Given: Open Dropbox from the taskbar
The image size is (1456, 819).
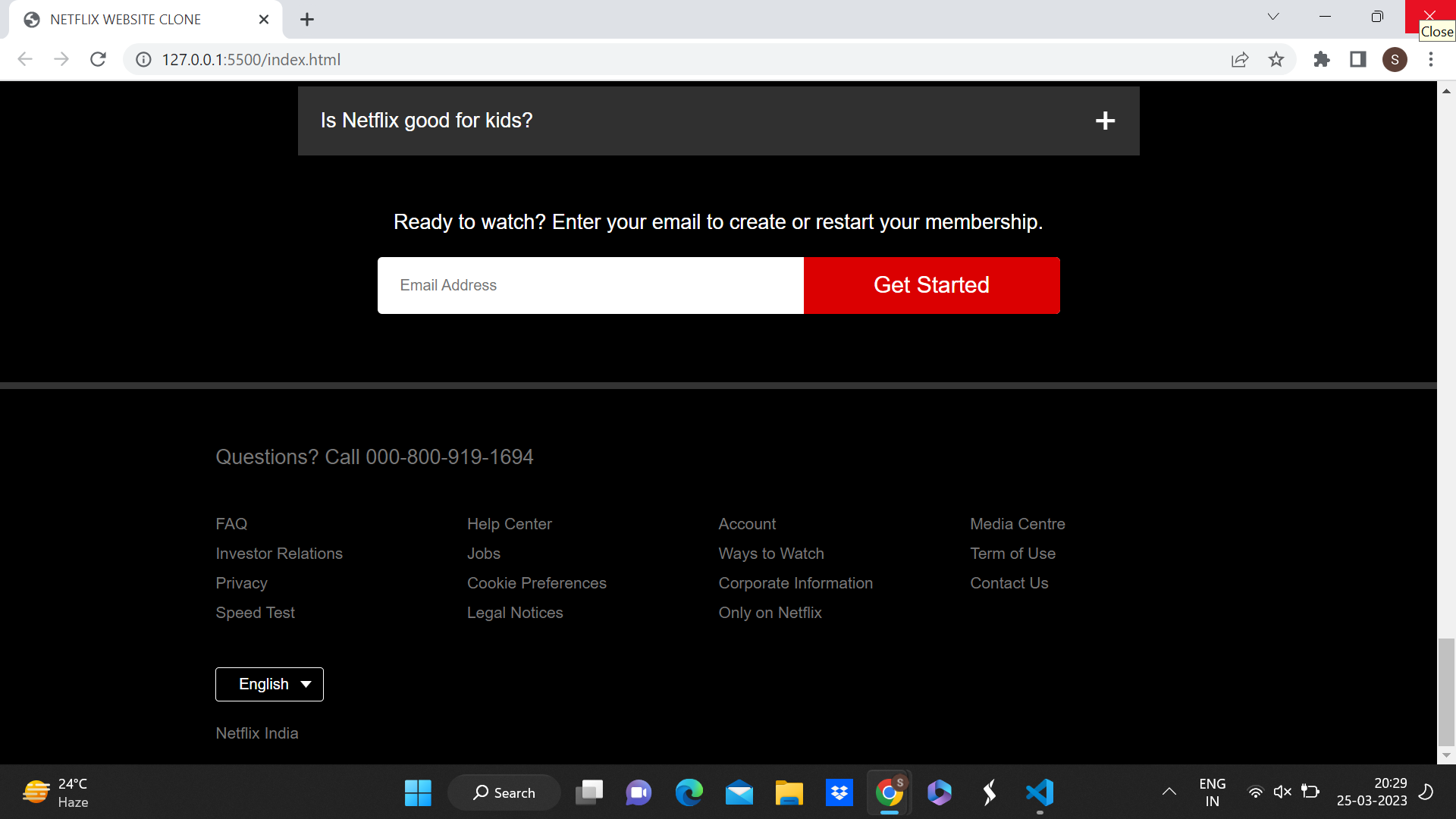Looking at the screenshot, I should pos(839,792).
